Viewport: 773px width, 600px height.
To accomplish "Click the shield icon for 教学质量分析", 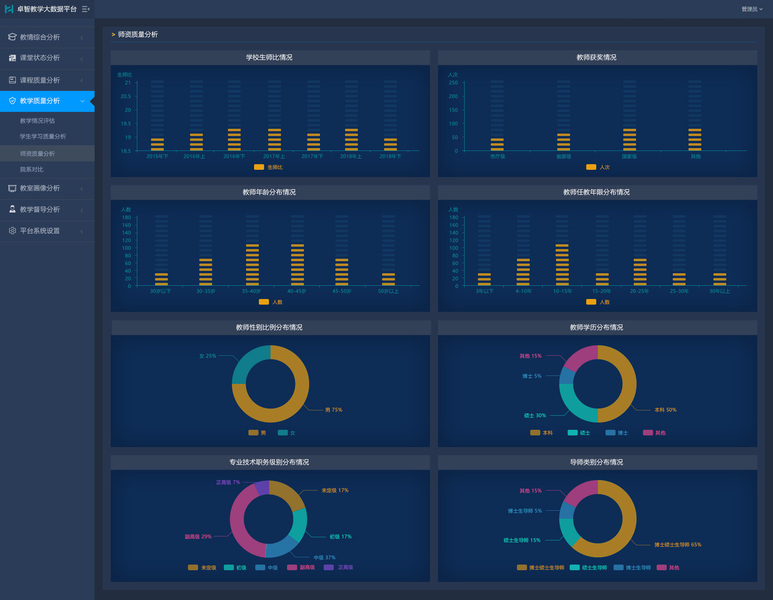I will tap(12, 101).
